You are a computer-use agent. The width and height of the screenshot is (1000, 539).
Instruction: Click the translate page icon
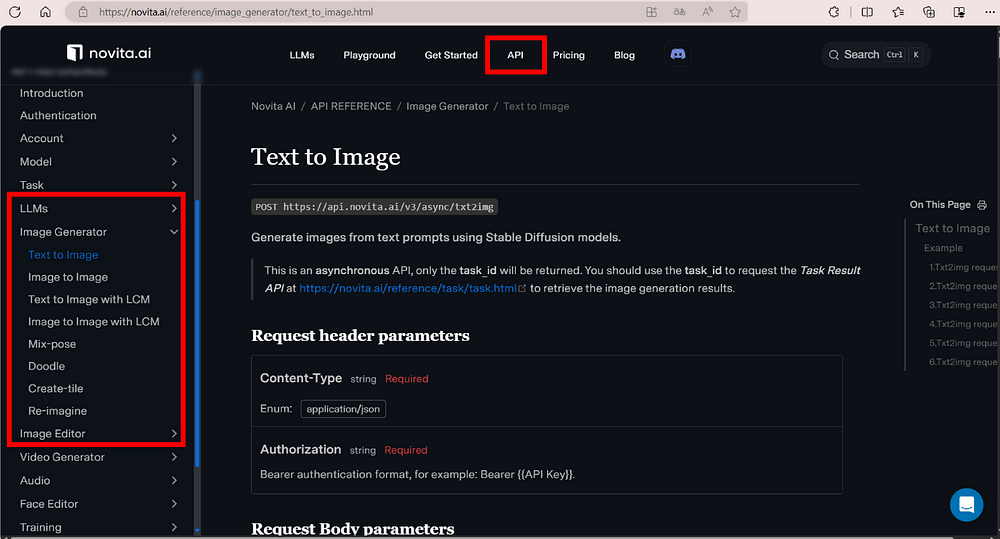(x=679, y=12)
